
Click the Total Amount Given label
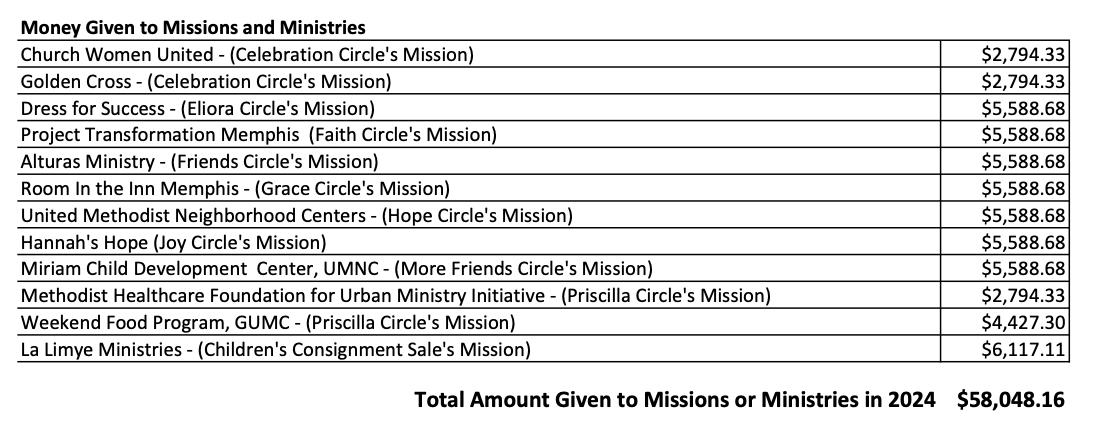(x=675, y=400)
